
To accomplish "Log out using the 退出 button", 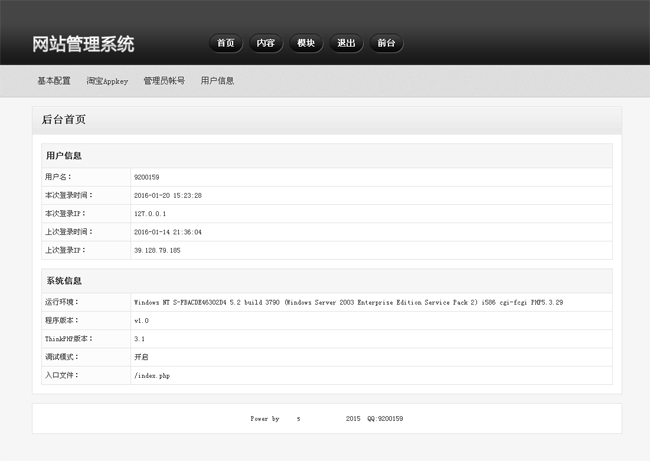I will (346, 43).
